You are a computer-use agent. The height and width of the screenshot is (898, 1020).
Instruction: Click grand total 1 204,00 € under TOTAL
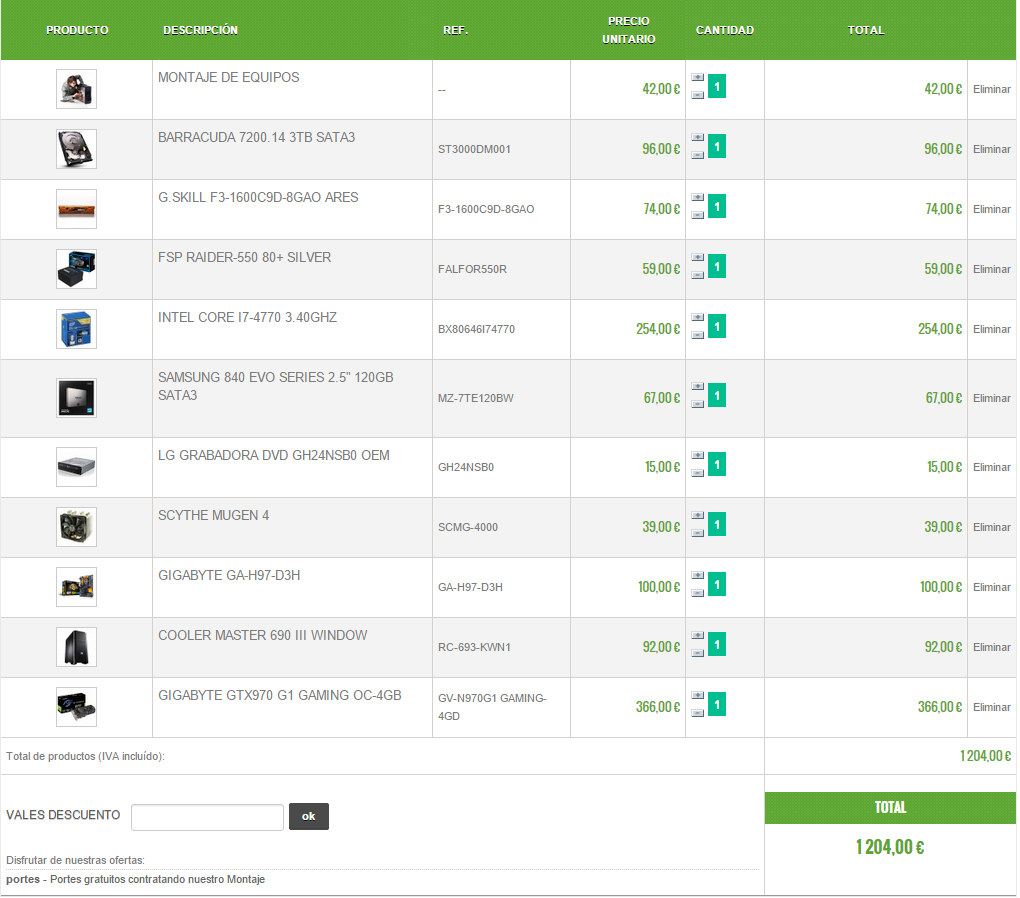pos(889,847)
